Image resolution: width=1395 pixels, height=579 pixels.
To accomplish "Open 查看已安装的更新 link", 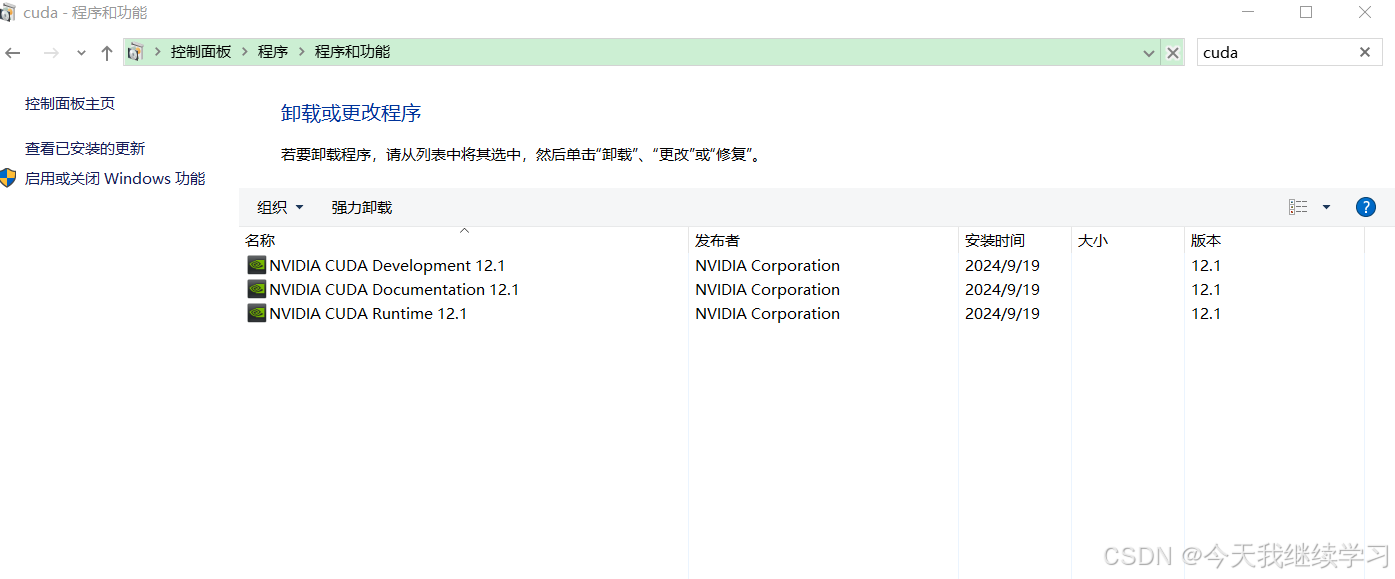I will pos(85,149).
